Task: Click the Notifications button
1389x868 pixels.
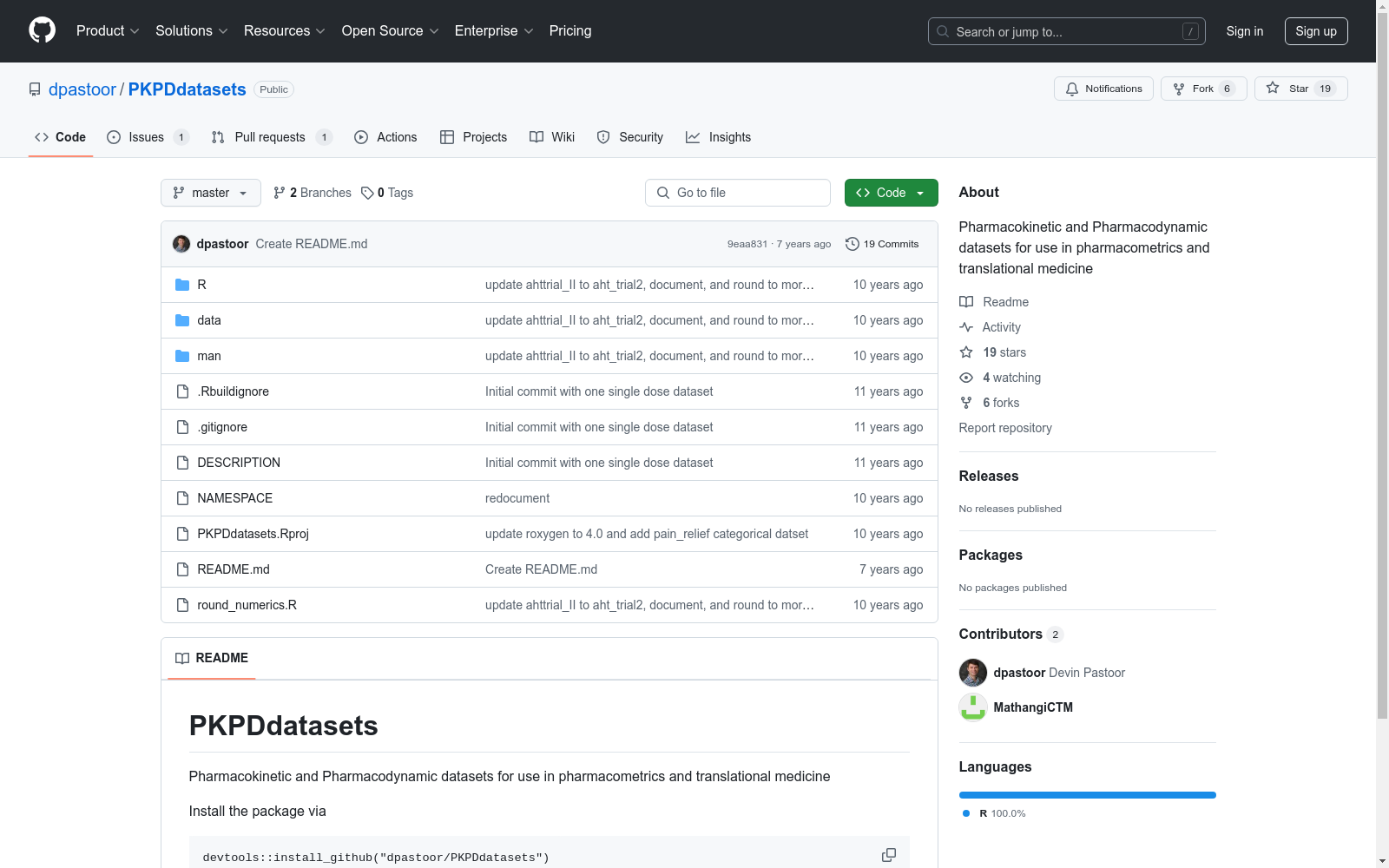Action: coord(1104,89)
